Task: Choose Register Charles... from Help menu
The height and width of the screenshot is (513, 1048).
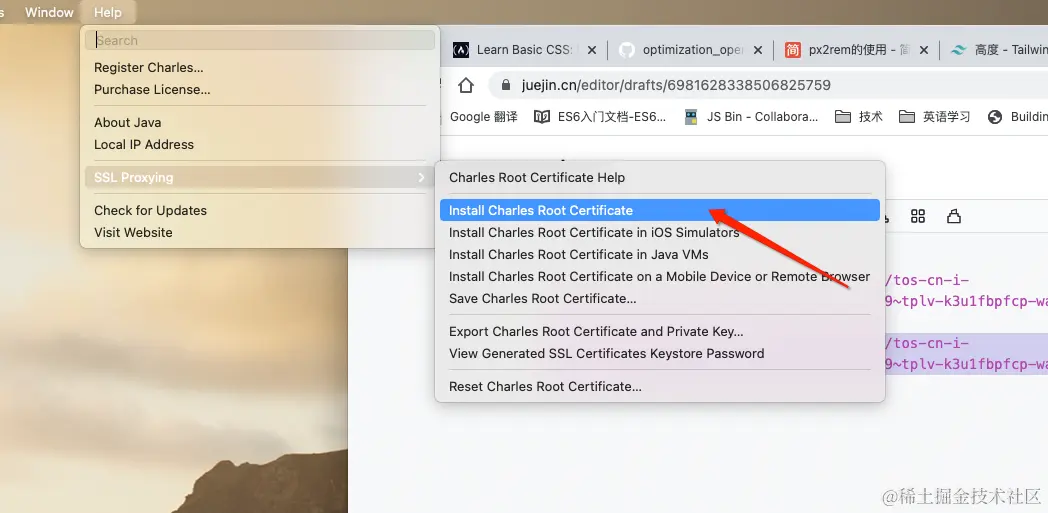Action: [148, 67]
